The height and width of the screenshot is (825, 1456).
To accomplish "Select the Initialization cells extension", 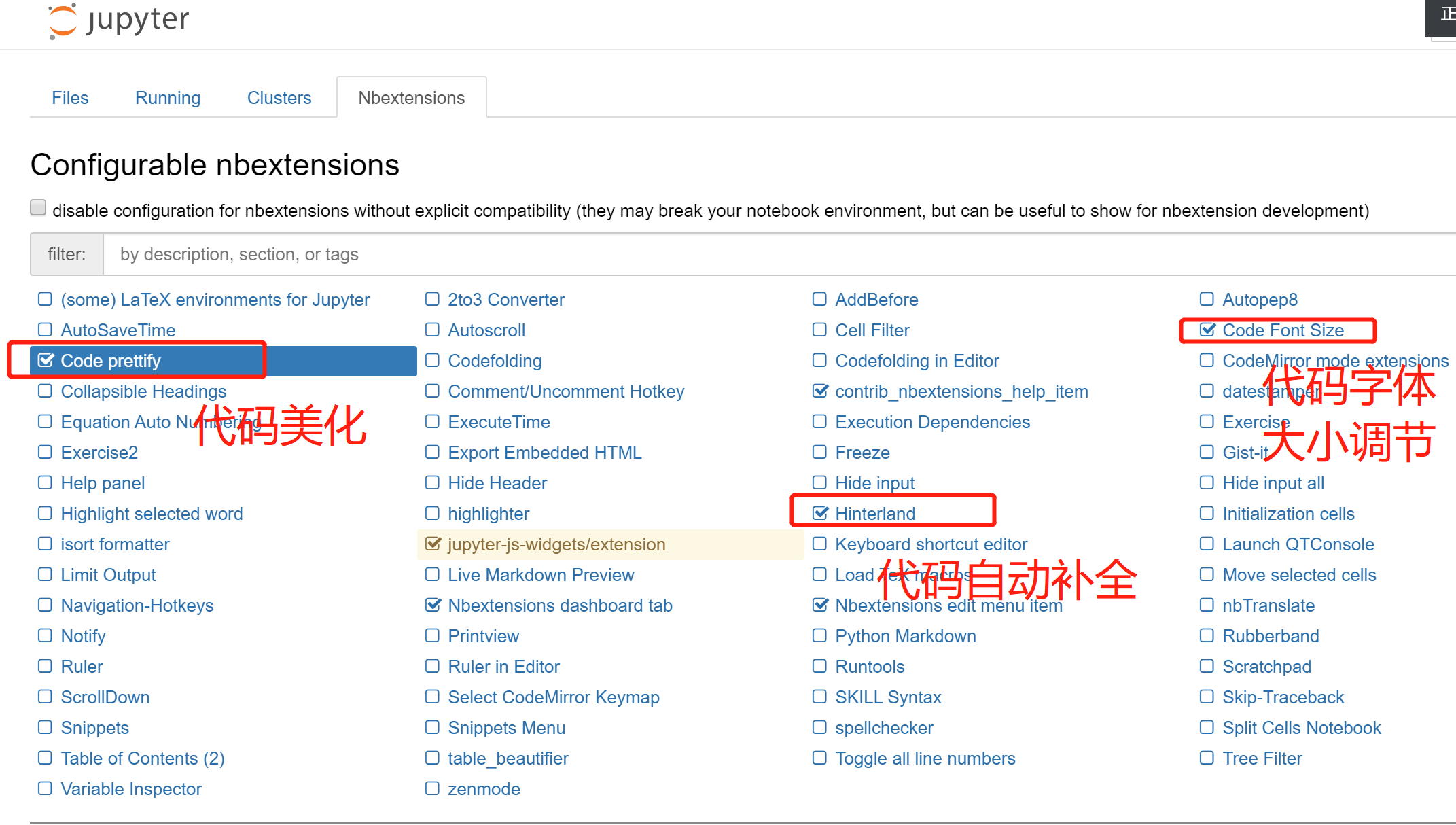I will click(x=1288, y=514).
